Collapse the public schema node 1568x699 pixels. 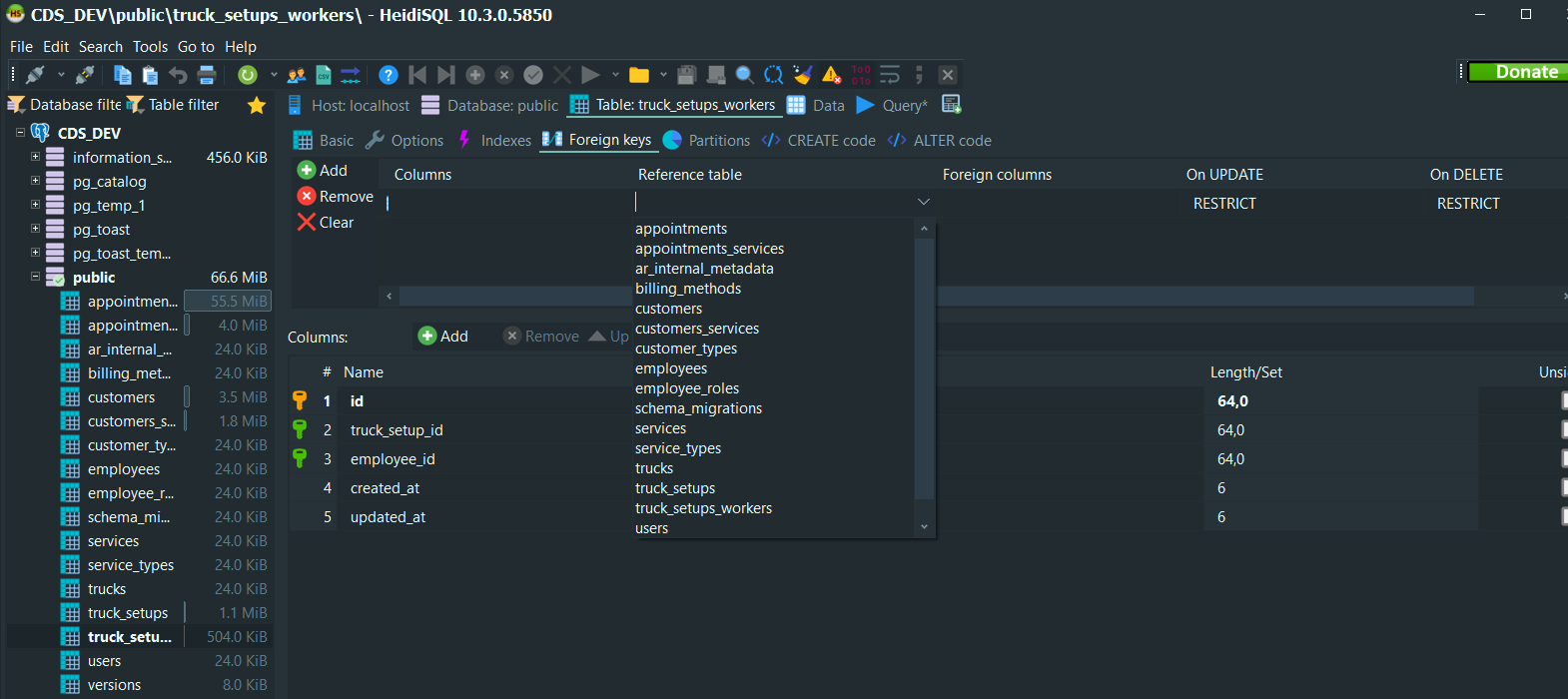[35, 277]
